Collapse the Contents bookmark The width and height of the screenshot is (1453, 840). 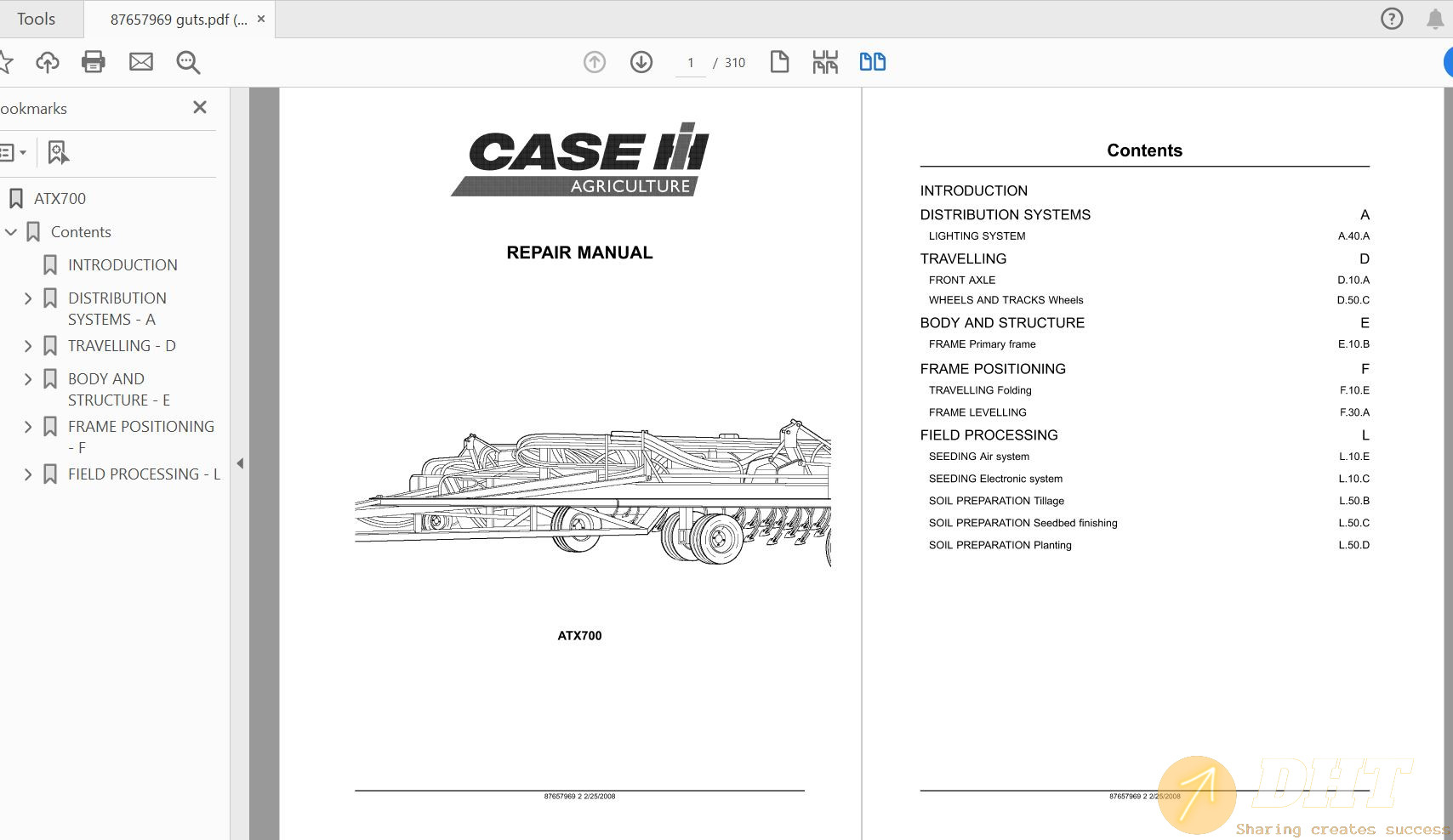(x=11, y=232)
